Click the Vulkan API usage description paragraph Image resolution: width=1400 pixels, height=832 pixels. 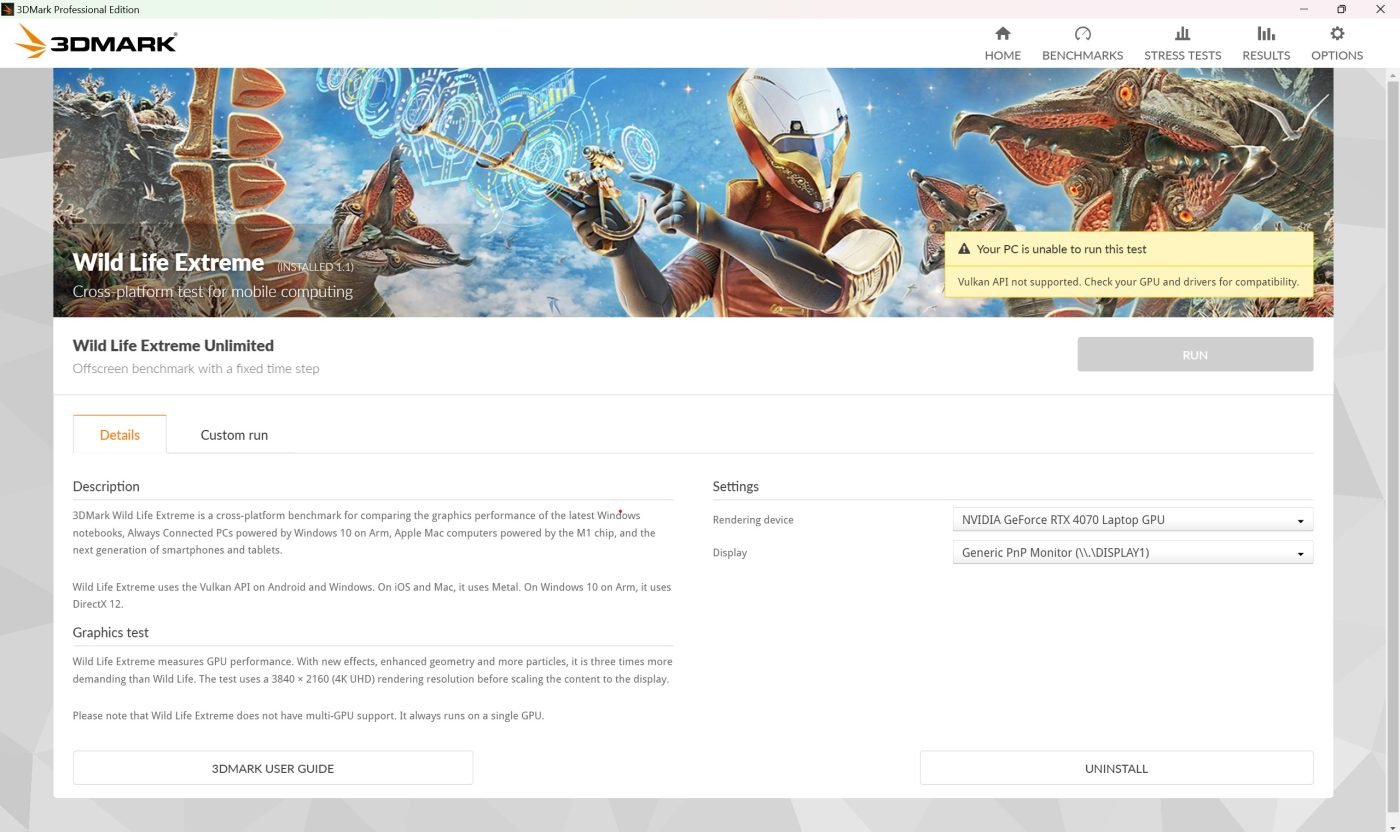372,595
